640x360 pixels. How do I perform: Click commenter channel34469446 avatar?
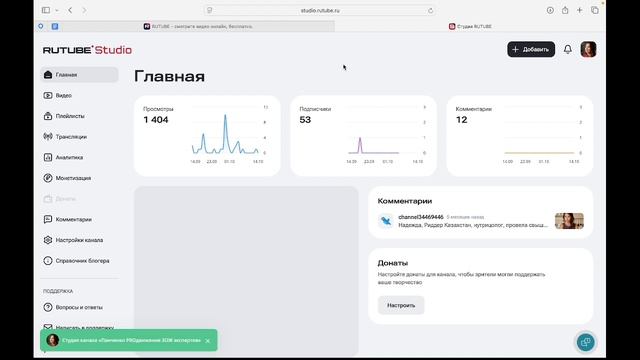(x=386, y=221)
